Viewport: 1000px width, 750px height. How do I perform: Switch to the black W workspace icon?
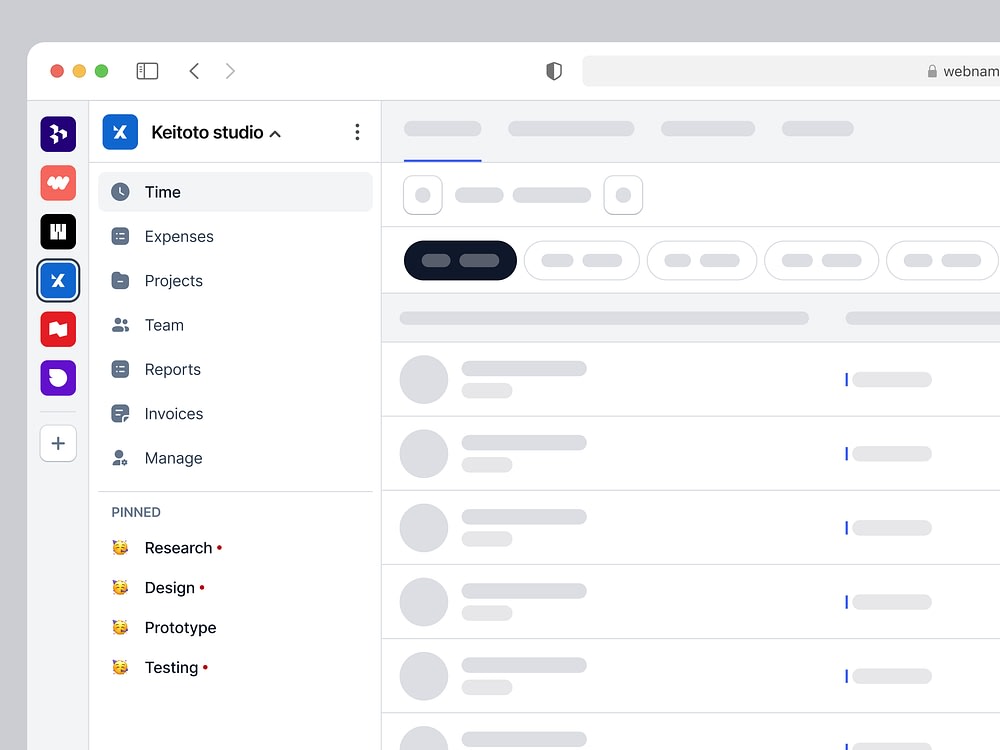tap(58, 232)
